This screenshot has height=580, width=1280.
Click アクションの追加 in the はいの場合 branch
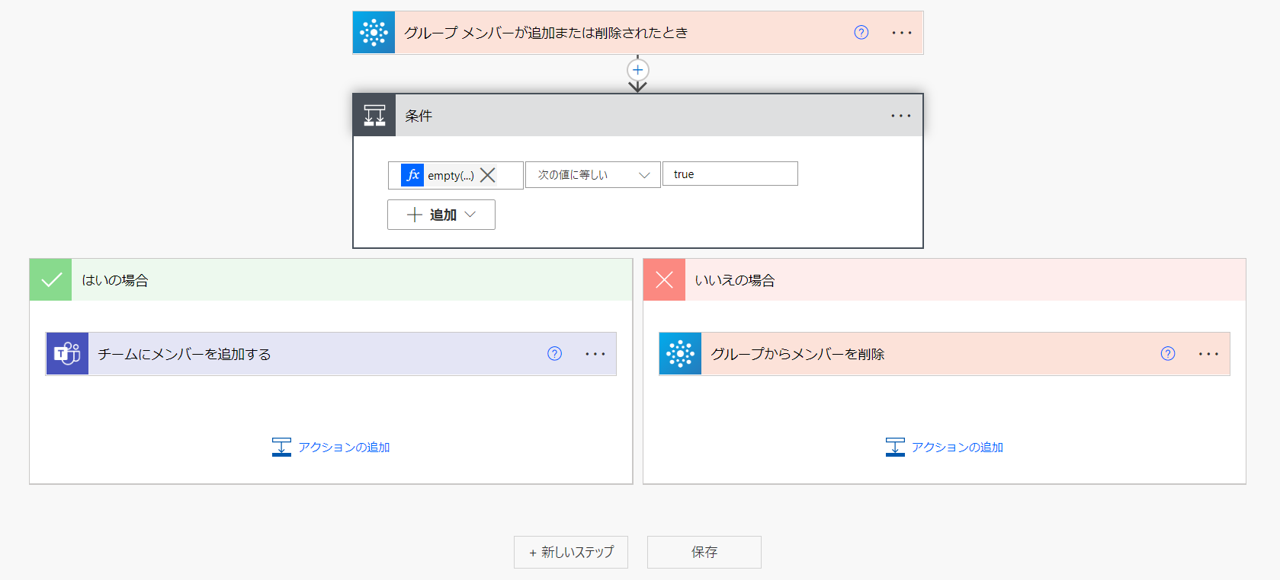coord(330,446)
